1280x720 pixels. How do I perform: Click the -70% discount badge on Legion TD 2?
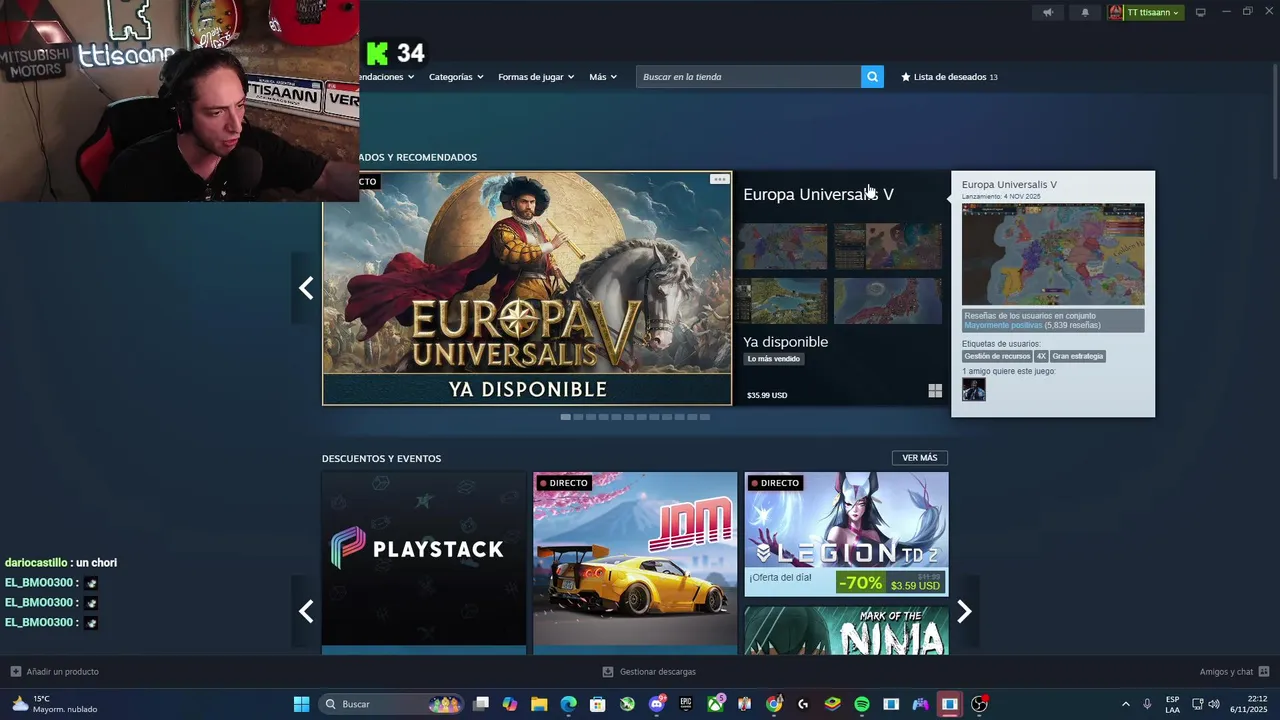[x=860, y=582]
